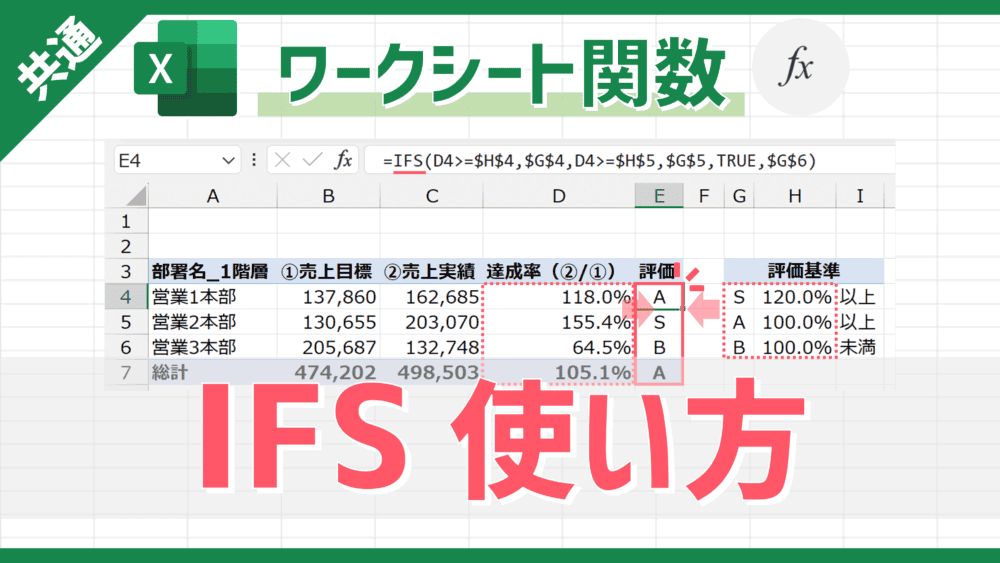Click the selected cell E4 showing A
The height and width of the screenshot is (563, 1000).
click(659, 296)
